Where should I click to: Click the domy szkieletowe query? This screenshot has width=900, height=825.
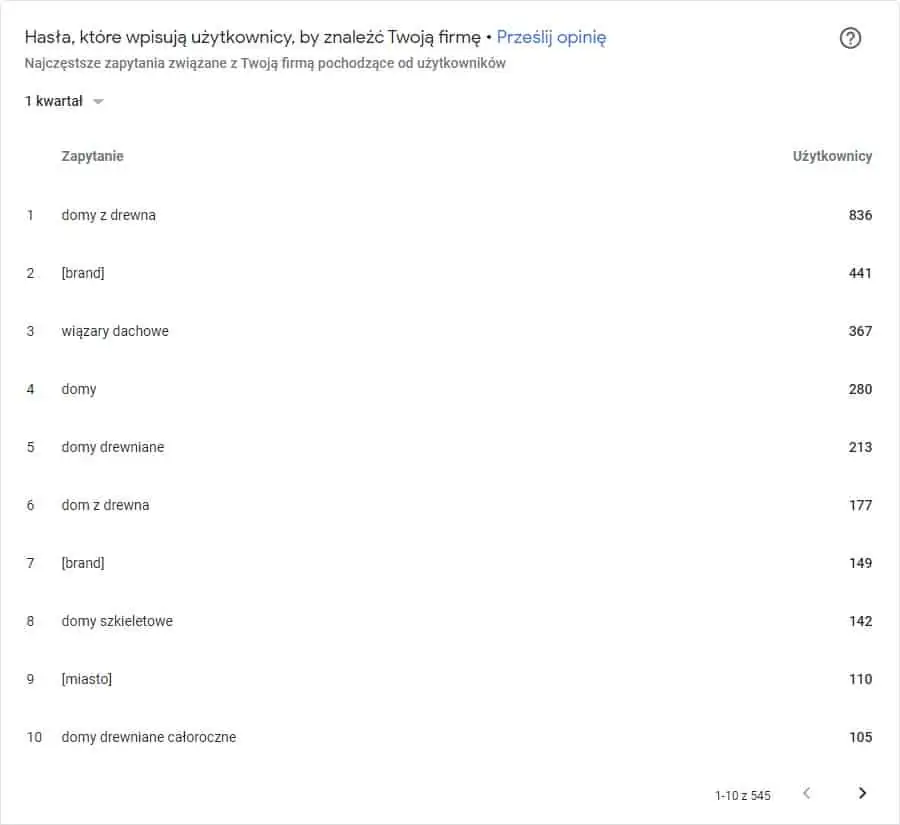117,621
